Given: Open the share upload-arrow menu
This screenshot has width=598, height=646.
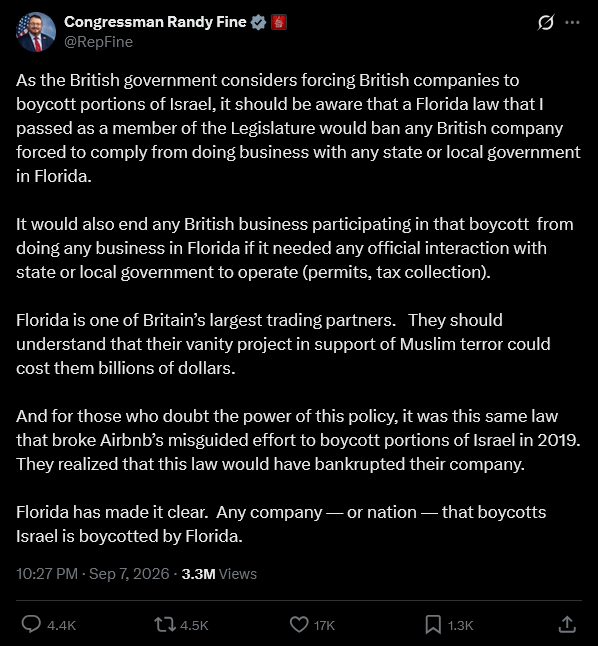Looking at the screenshot, I should (567, 624).
